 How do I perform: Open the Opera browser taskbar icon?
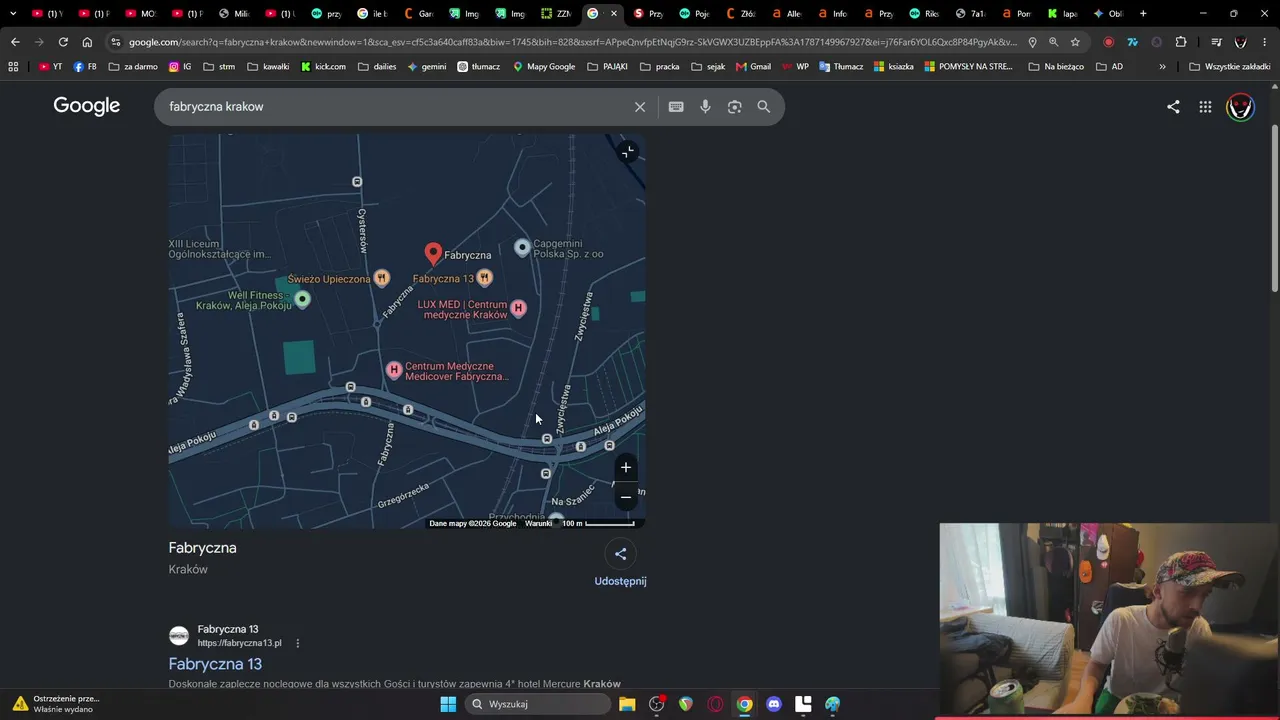pyautogui.click(x=715, y=704)
